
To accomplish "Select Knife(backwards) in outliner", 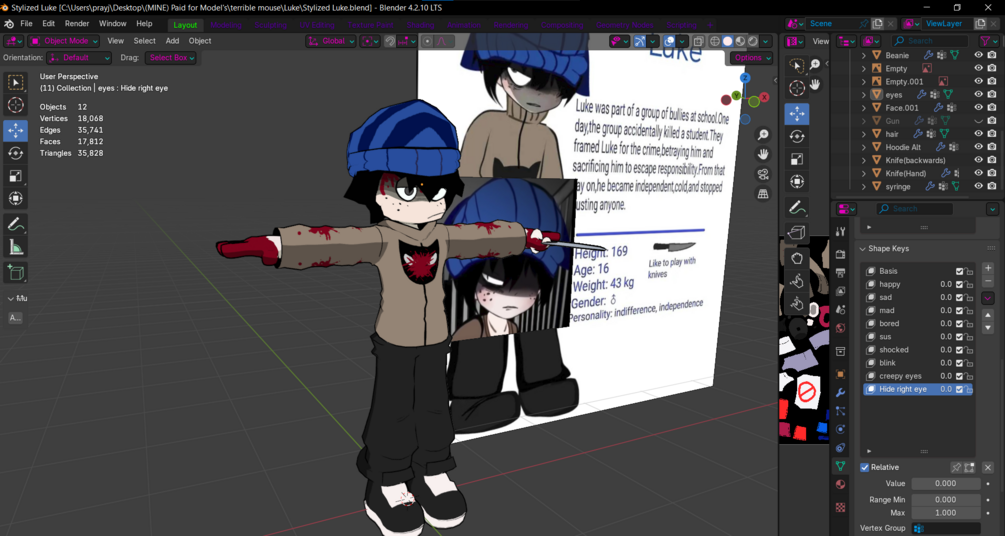I will tap(915, 160).
